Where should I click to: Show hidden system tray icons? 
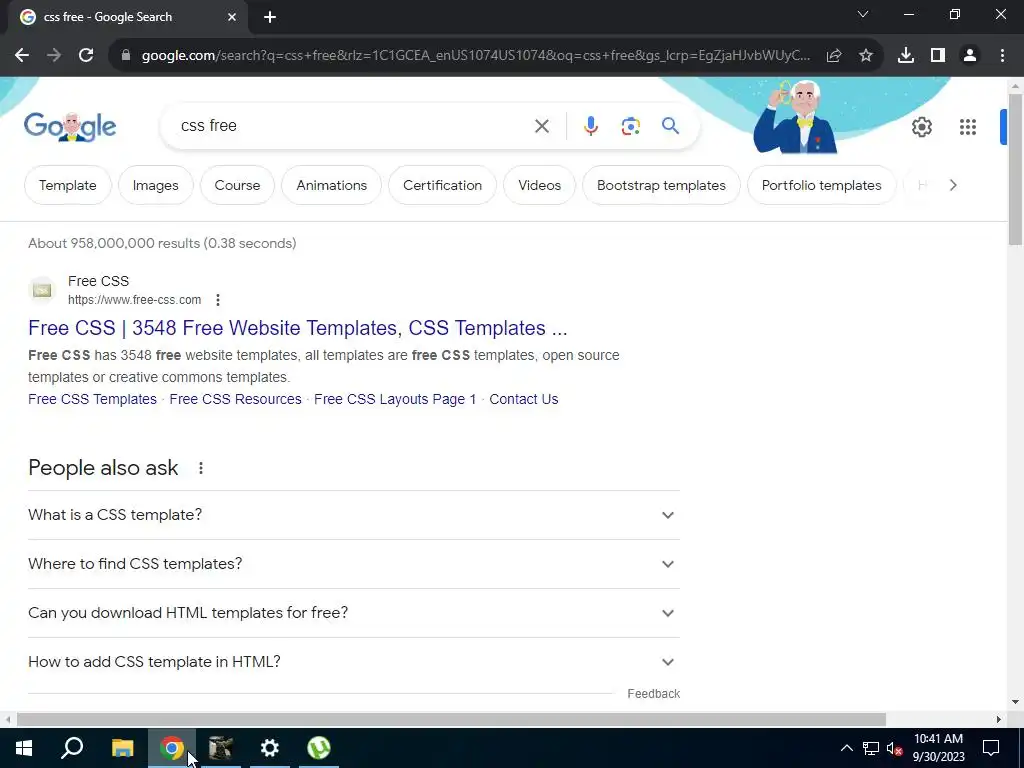tap(846, 748)
